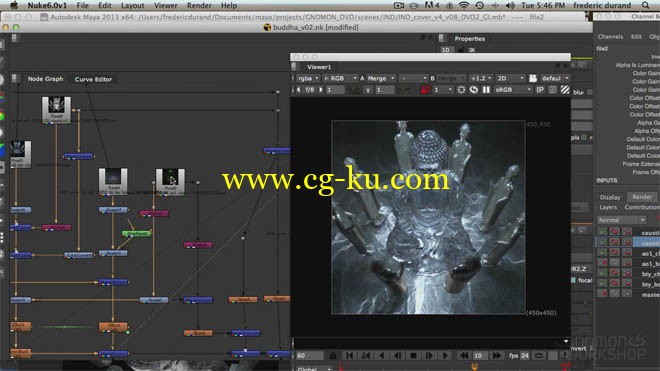Go to first frame in timeline

(349, 356)
